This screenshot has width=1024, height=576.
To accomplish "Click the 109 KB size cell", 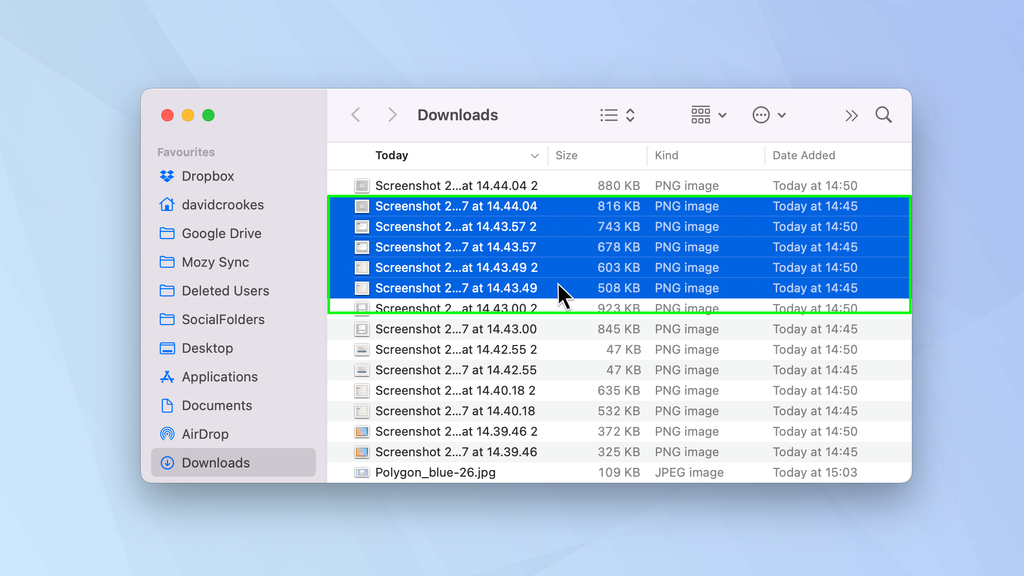I will (618, 472).
